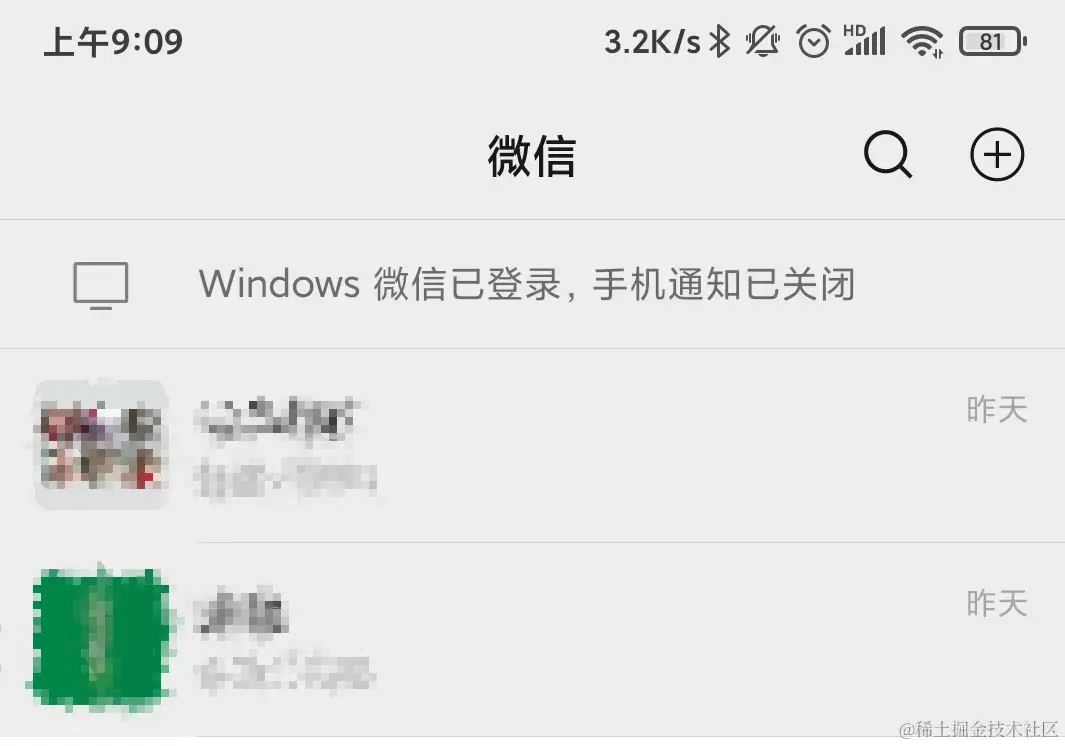Open the Windows WeChat logged-in banner
Image resolution: width=1065 pixels, height=746 pixels.
532,284
